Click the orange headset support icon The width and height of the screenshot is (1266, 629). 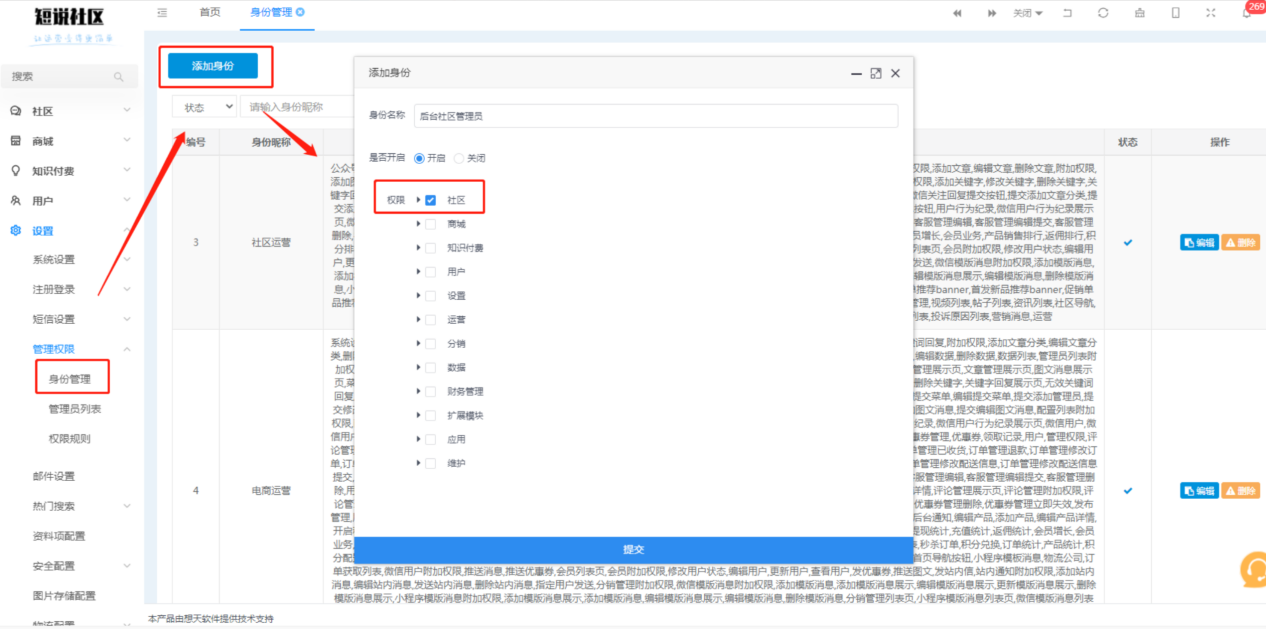(x=1252, y=570)
